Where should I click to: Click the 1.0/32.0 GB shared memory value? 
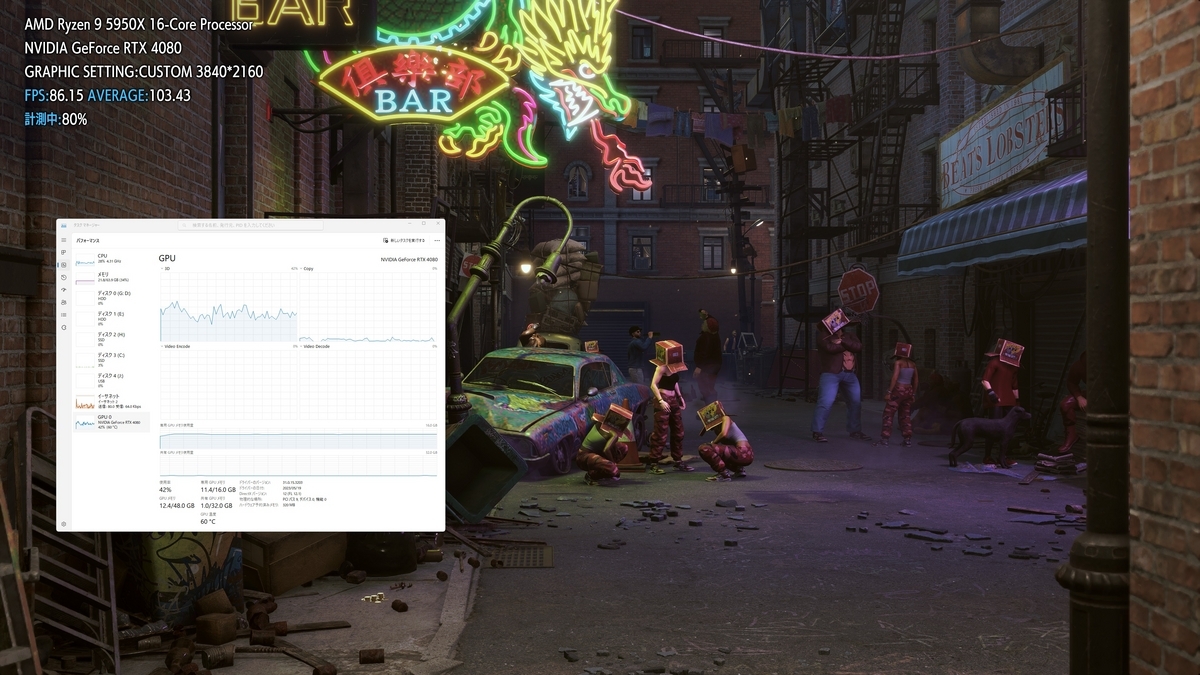tap(216, 505)
